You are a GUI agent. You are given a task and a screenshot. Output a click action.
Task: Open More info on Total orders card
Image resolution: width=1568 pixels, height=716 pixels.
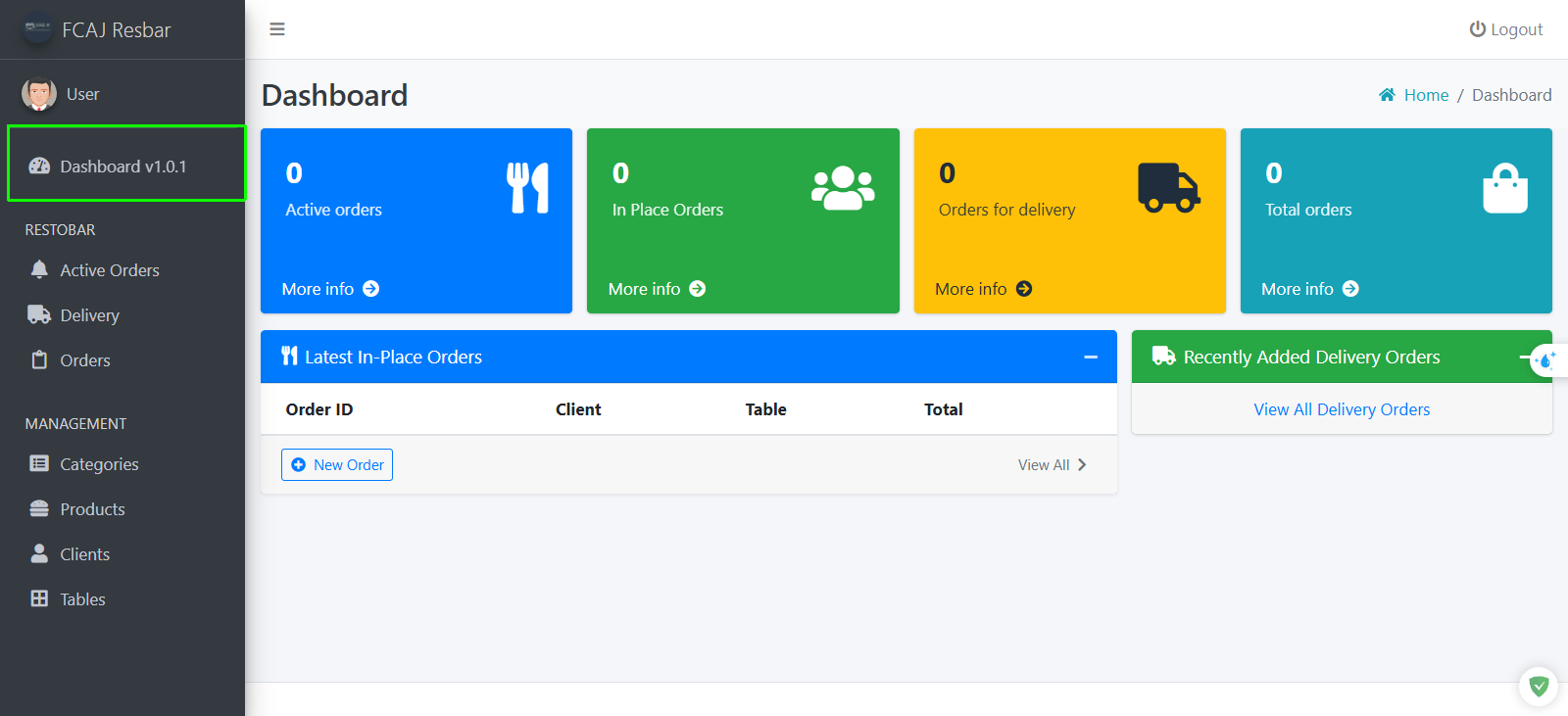pyautogui.click(x=1310, y=289)
